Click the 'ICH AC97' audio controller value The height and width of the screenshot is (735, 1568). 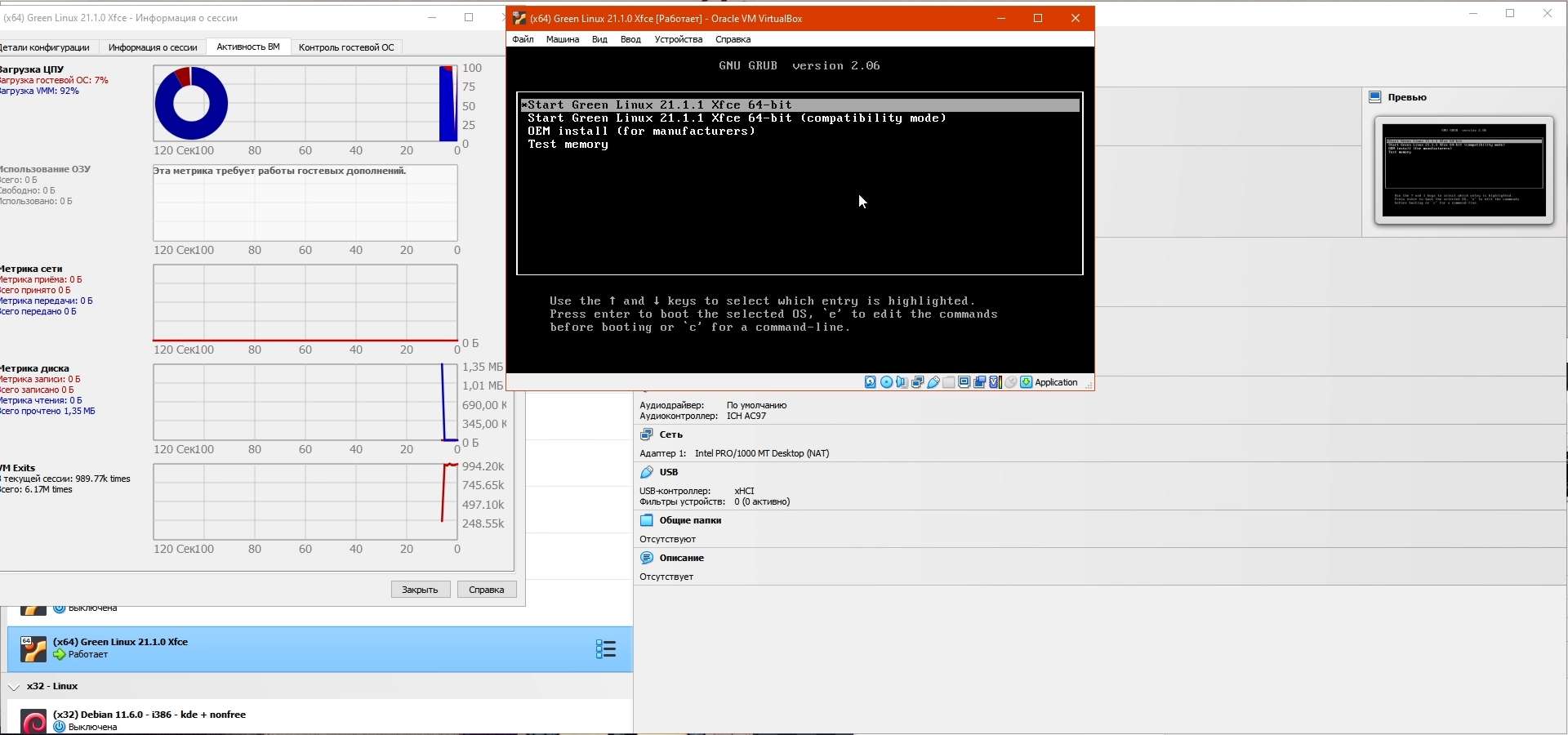click(746, 416)
